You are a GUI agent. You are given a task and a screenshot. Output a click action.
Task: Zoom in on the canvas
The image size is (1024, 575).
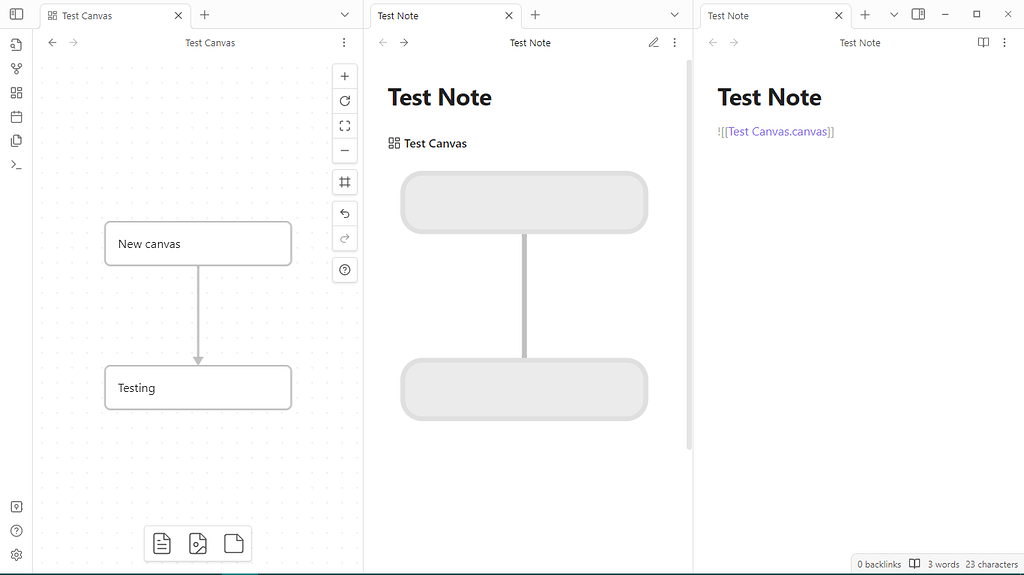(x=345, y=76)
